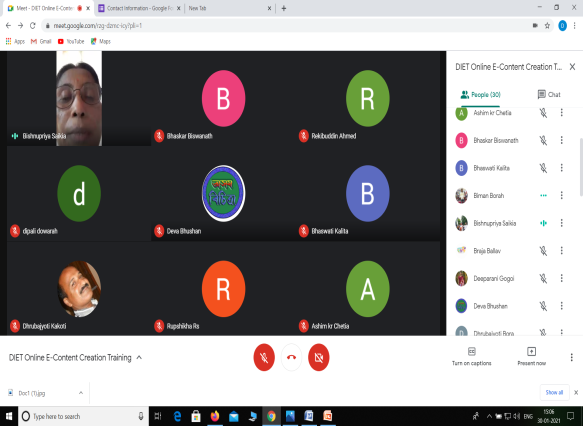Bookmark this page with the star icon
The width and height of the screenshot is (583, 426).
[547, 26]
